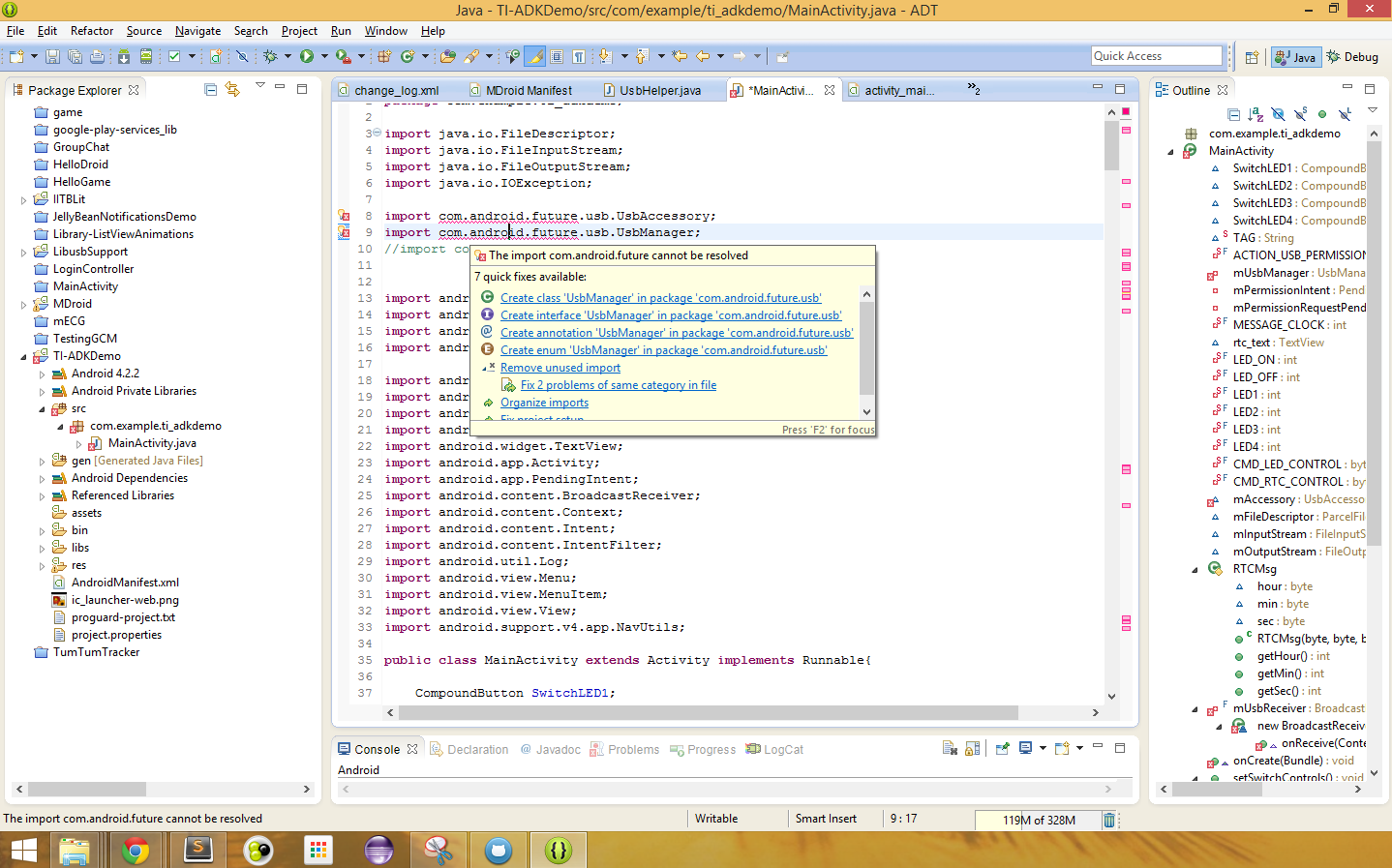
Task: Expand the MDroid project node
Action: [24, 305]
